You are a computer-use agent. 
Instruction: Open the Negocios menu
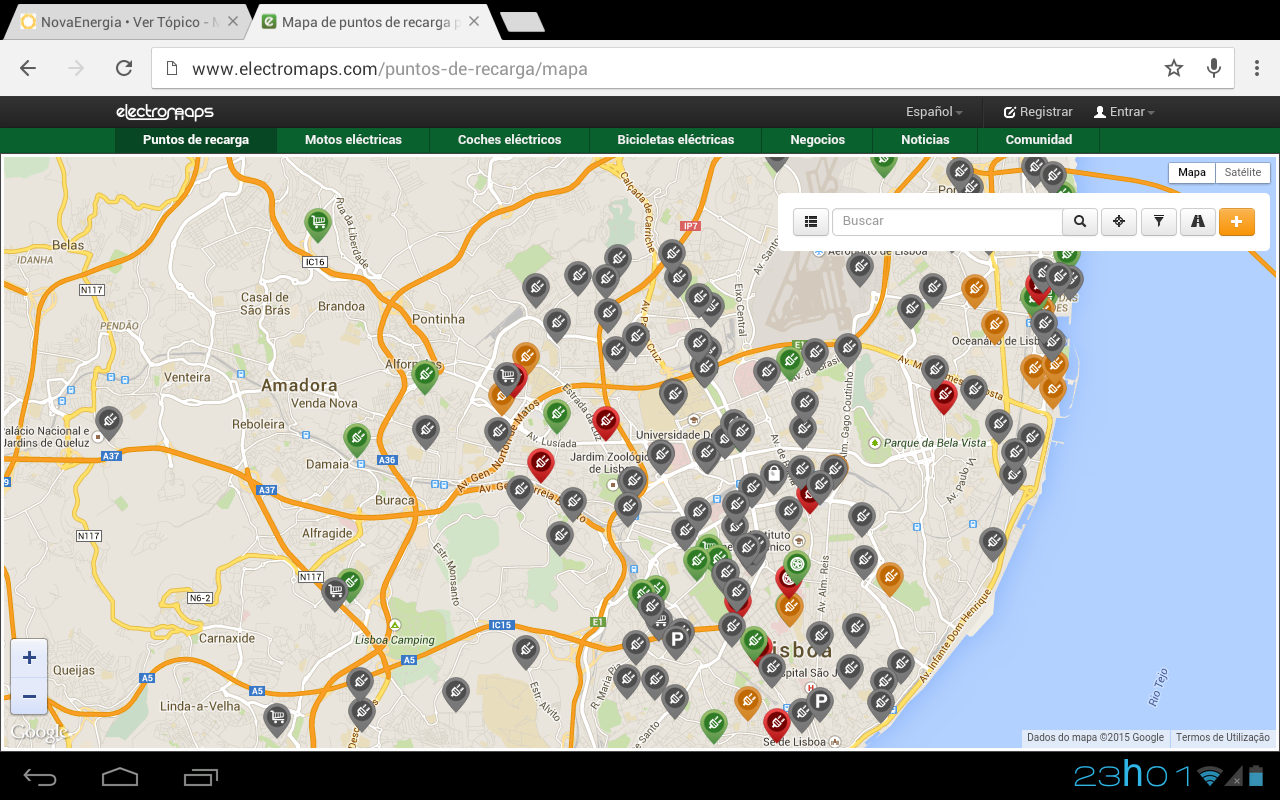pos(817,140)
